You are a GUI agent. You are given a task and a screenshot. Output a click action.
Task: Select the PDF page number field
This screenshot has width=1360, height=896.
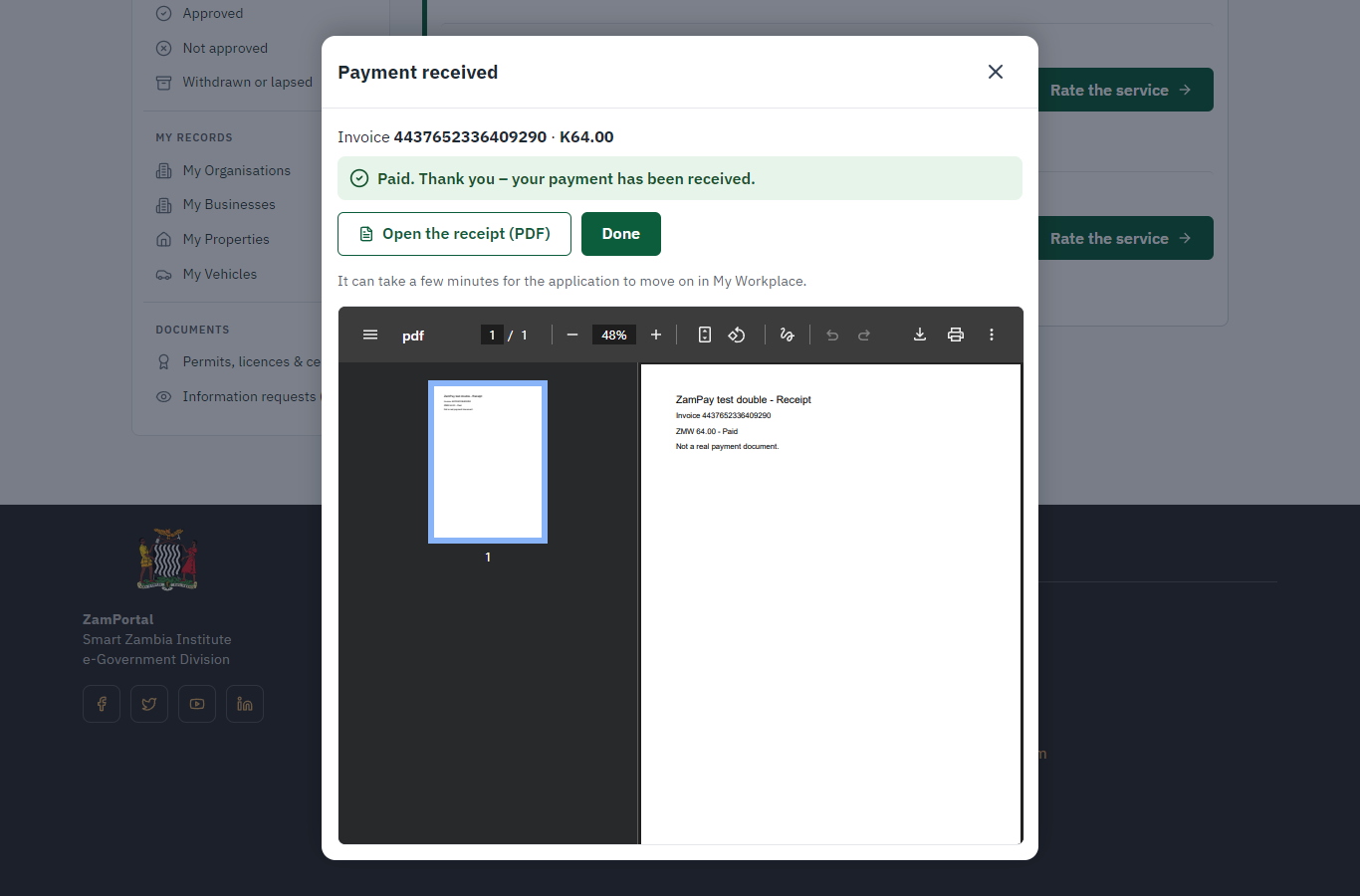coord(492,335)
